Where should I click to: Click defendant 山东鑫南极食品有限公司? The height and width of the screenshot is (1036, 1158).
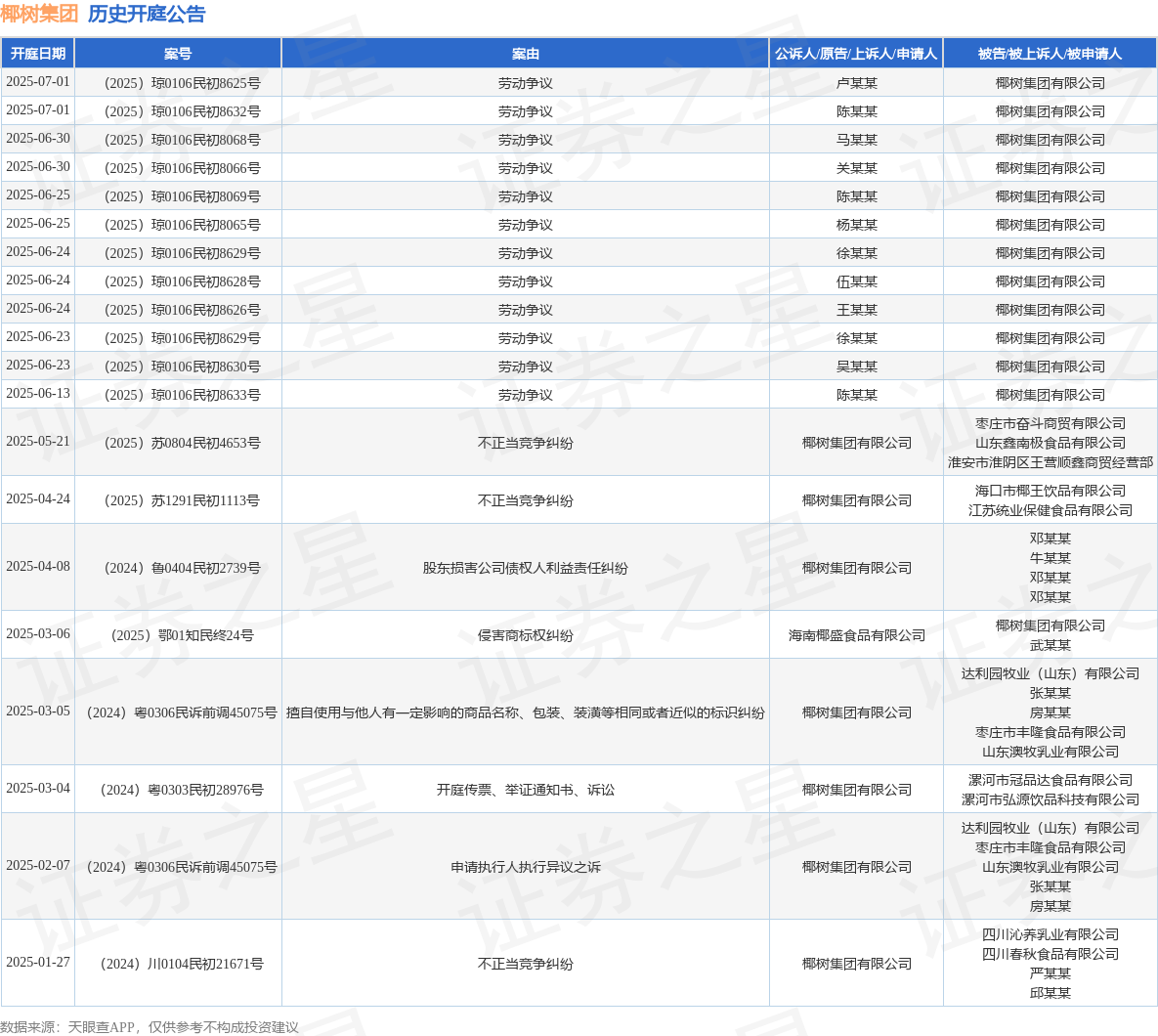coord(1050,443)
